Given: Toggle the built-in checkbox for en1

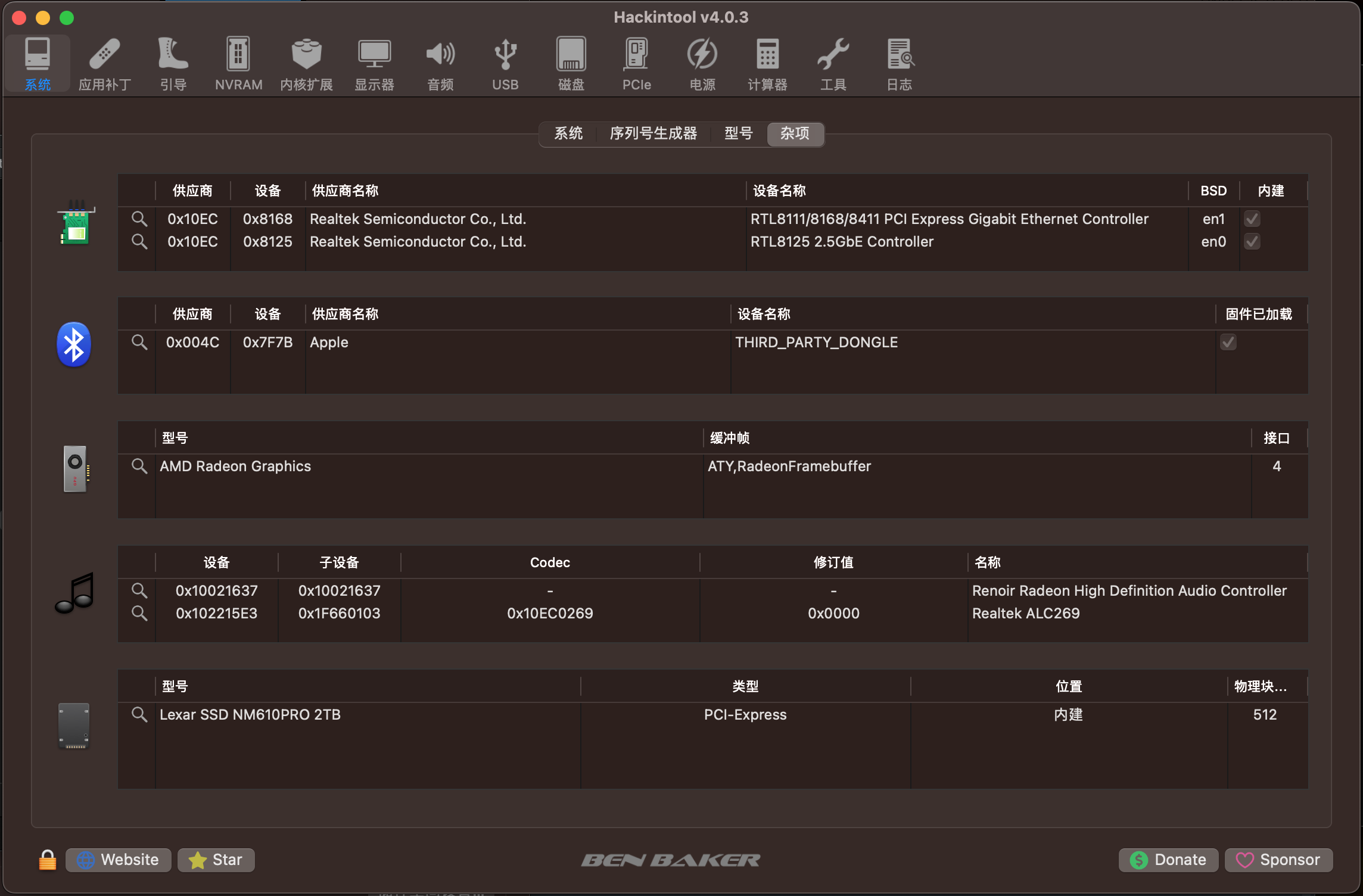Looking at the screenshot, I should pos(1252,219).
